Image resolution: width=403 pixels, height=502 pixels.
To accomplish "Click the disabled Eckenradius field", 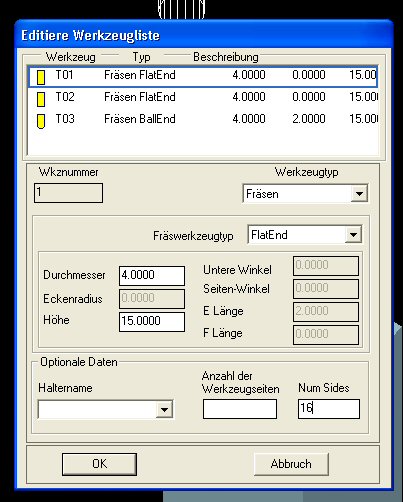I will 152,298.
